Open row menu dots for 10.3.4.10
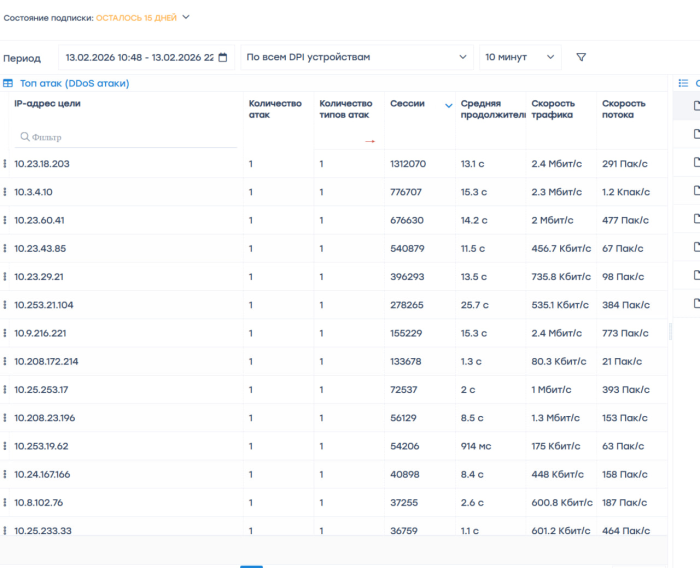The image size is (700, 568). click(x=5, y=192)
